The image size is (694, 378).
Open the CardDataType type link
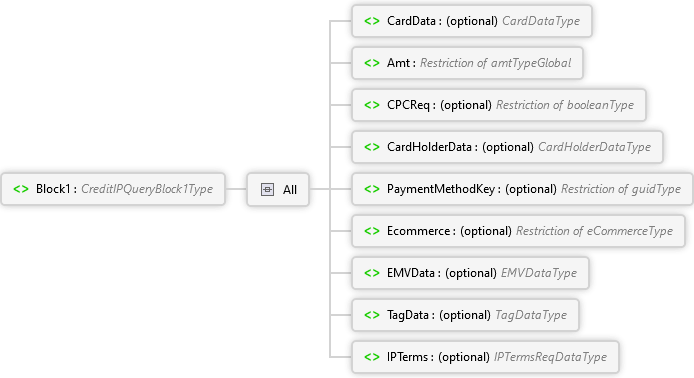541,21
